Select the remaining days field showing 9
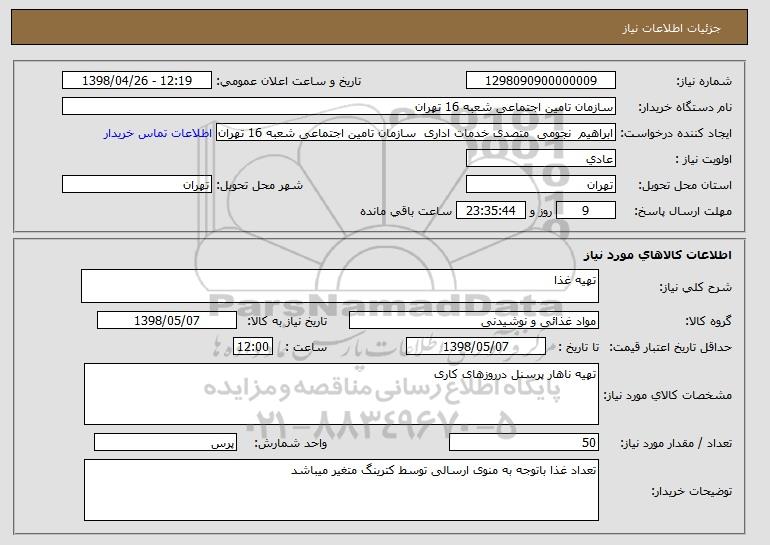Image resolution: width=770 pixels, height=545 pixels. coord(586,211)
